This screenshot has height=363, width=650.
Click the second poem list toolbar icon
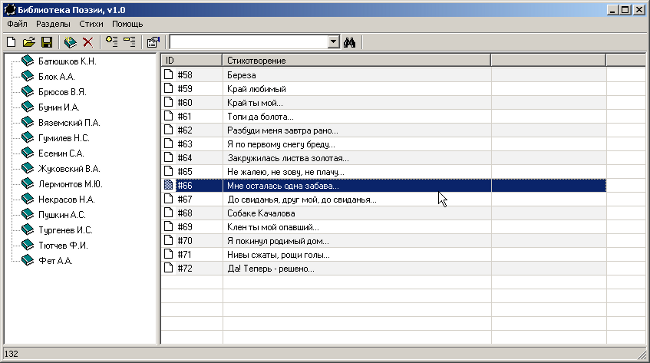129,42
